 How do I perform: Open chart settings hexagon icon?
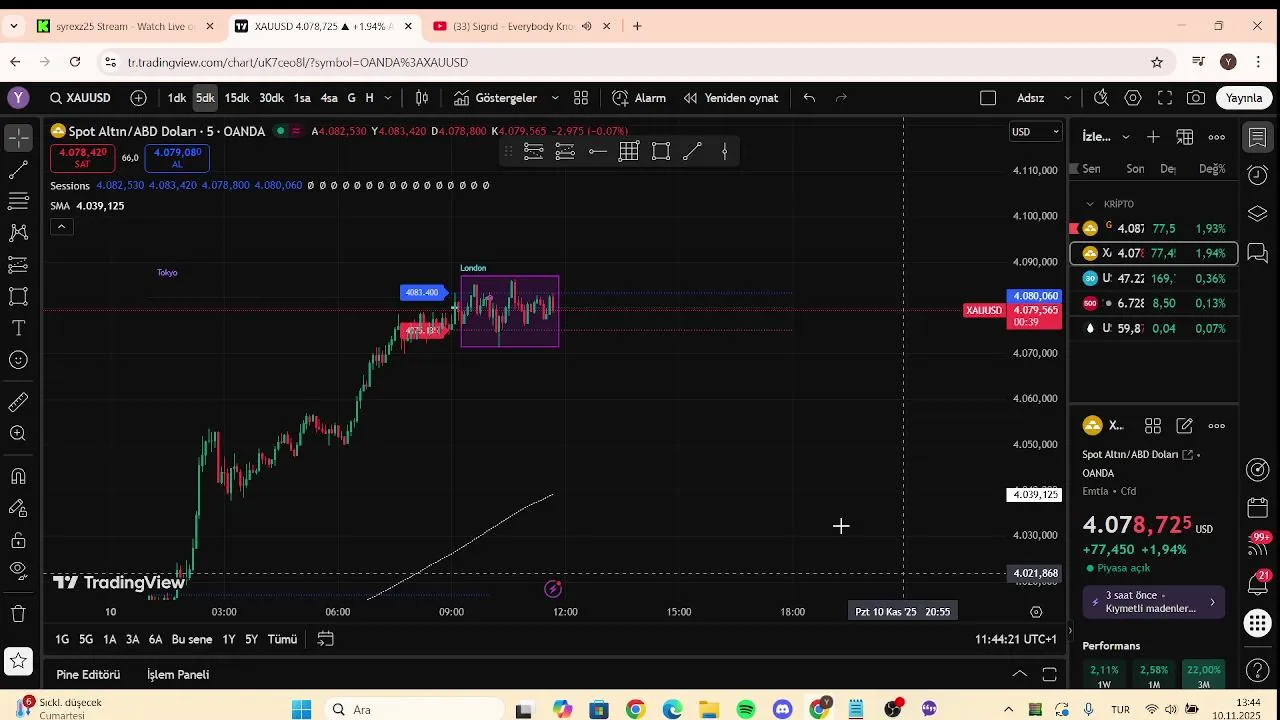tap(1133, 98)
